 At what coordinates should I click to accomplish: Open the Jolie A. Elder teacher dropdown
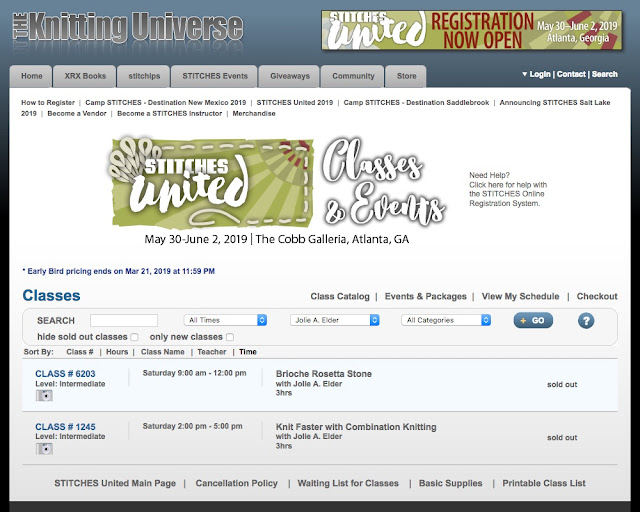tap(335, 320)
